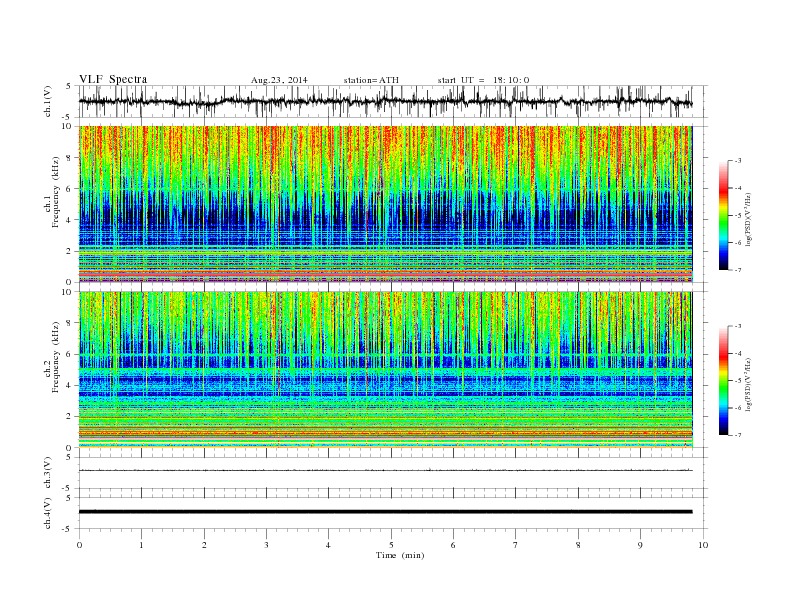The image size is (792, 612).
Task: Click the "ch.2 Frequency (kHz)" axis label
Action: (52, 357)
